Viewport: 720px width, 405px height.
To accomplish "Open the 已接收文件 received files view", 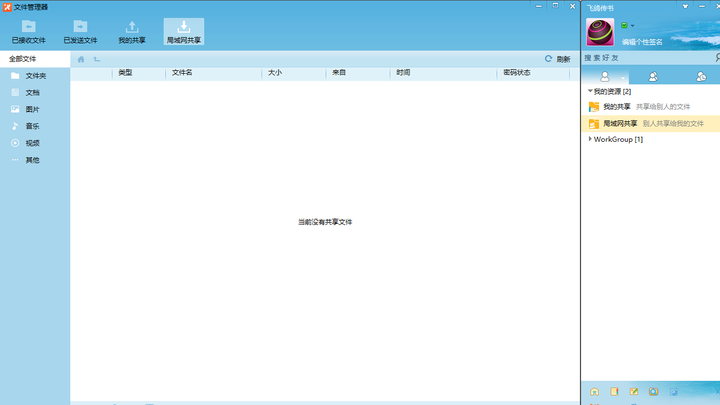I will click(x=28, y=32).
